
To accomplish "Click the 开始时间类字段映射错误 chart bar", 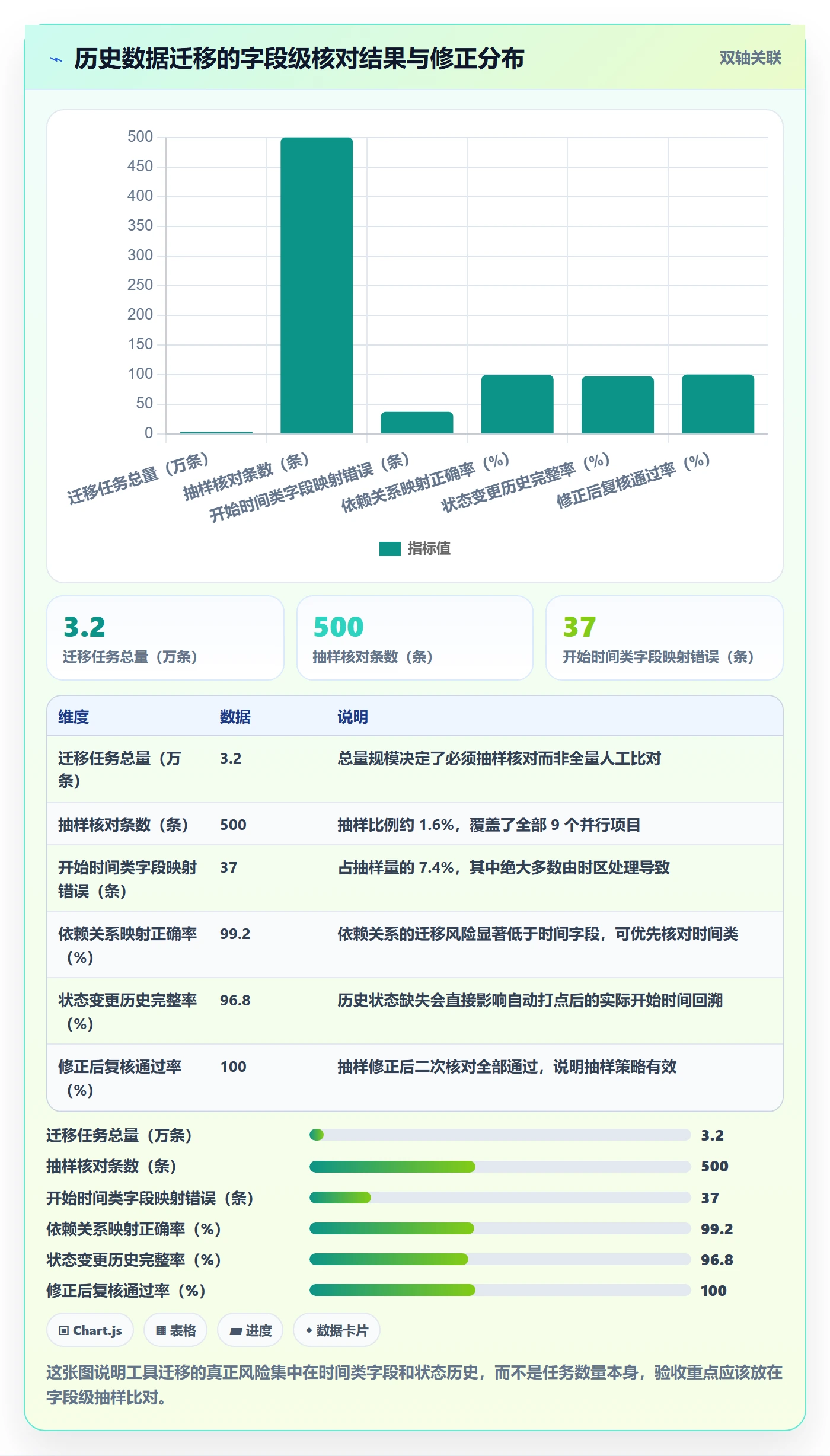I will 417,423.
